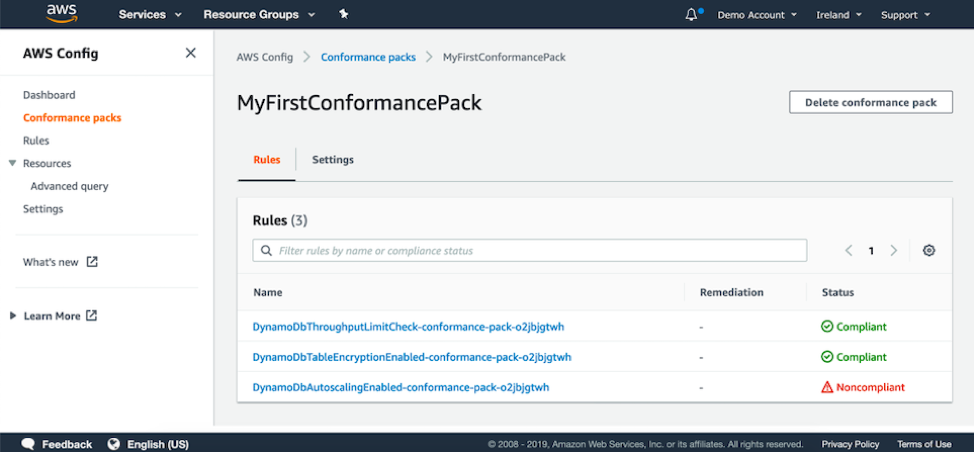Open Settings in the sidebar
Screen dimensions: 974x452
point(43,209)
